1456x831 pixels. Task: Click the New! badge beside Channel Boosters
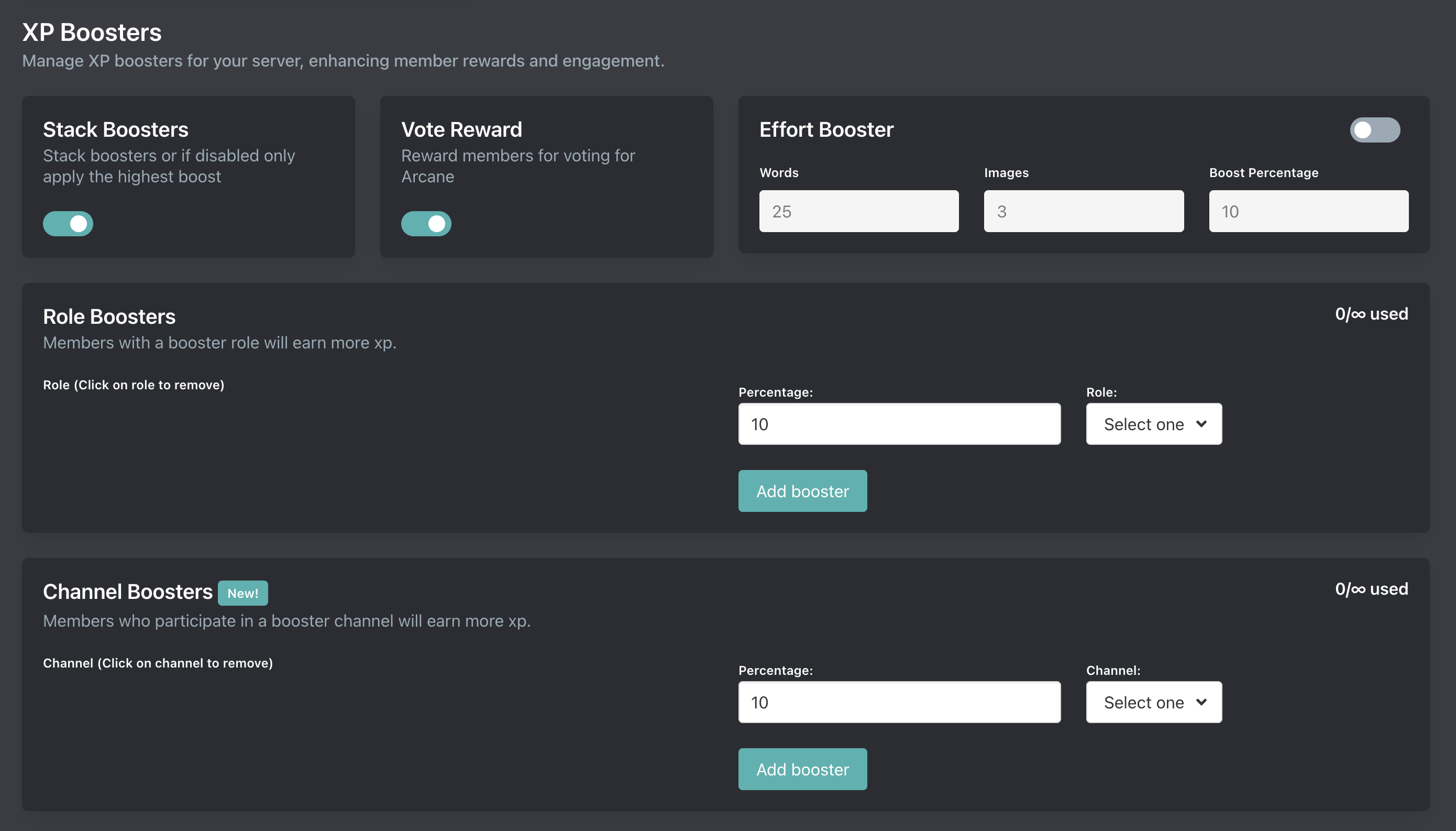pos(243,593)
